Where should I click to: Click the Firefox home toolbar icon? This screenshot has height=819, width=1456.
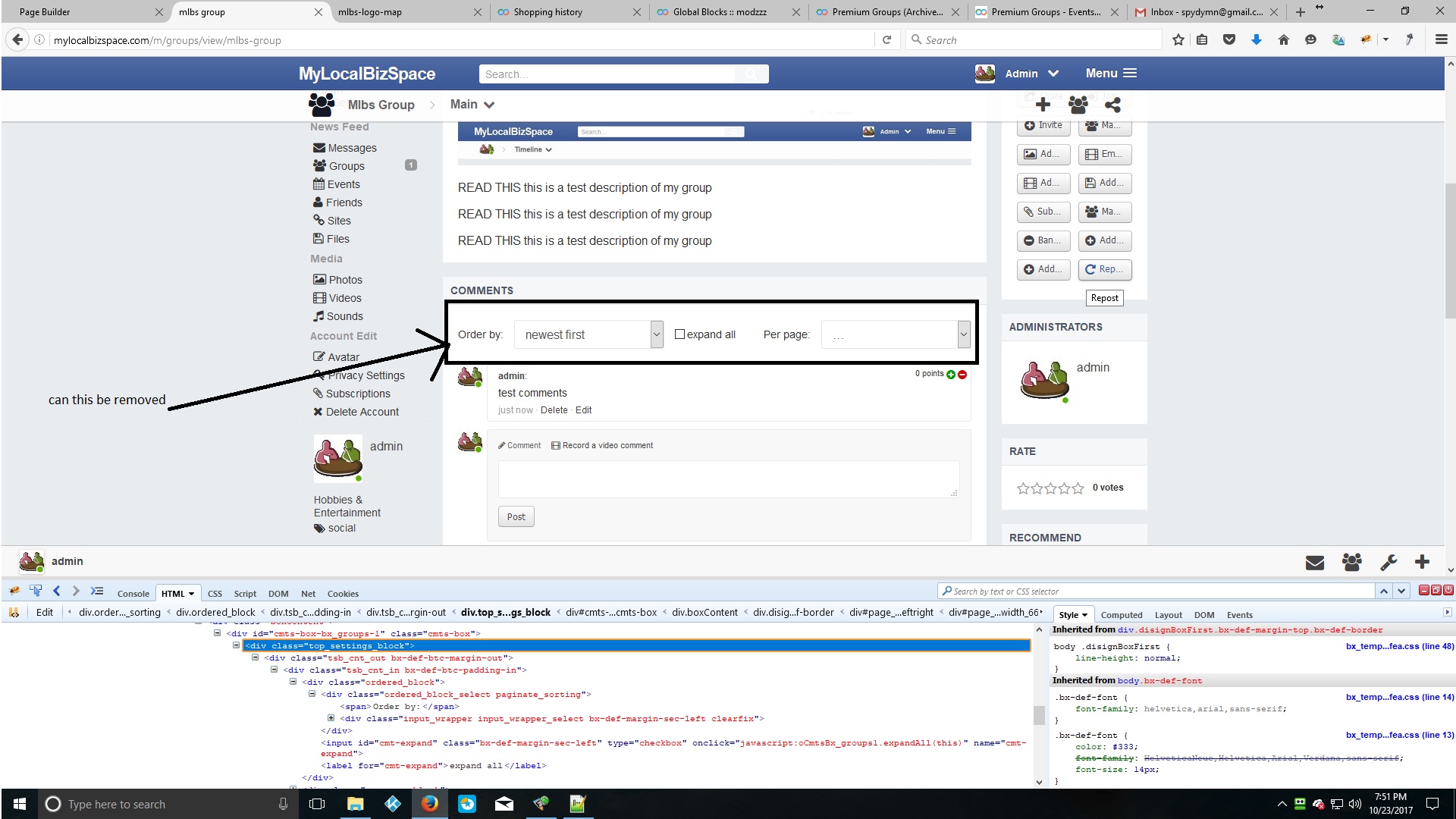[x=1283, y=40]
